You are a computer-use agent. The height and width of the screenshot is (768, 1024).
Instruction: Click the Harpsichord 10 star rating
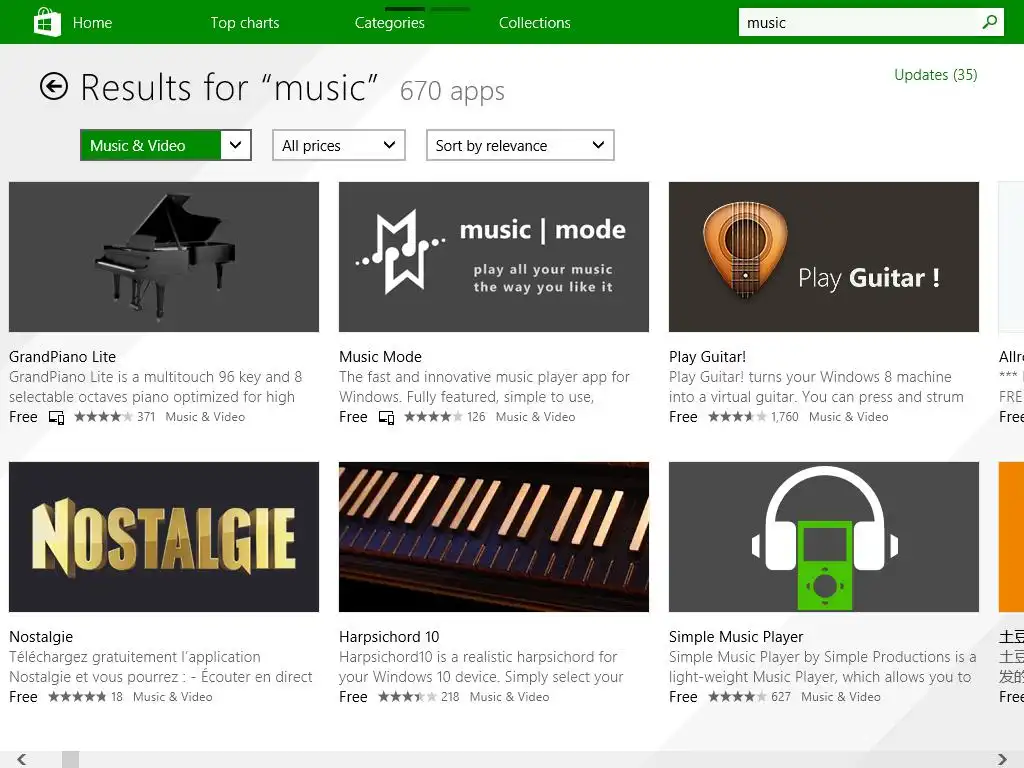tap(407, 697)
